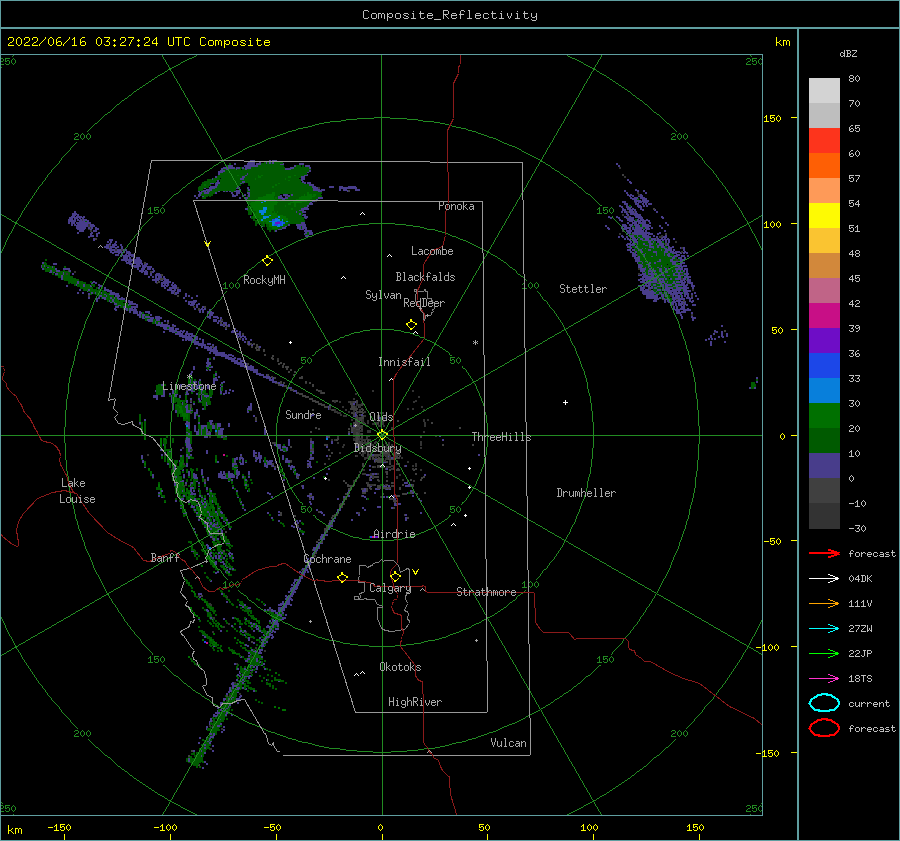Click the purple 39 dBZ color swatch
Viewport: 900px width, 841px height.
click(824, 340)
